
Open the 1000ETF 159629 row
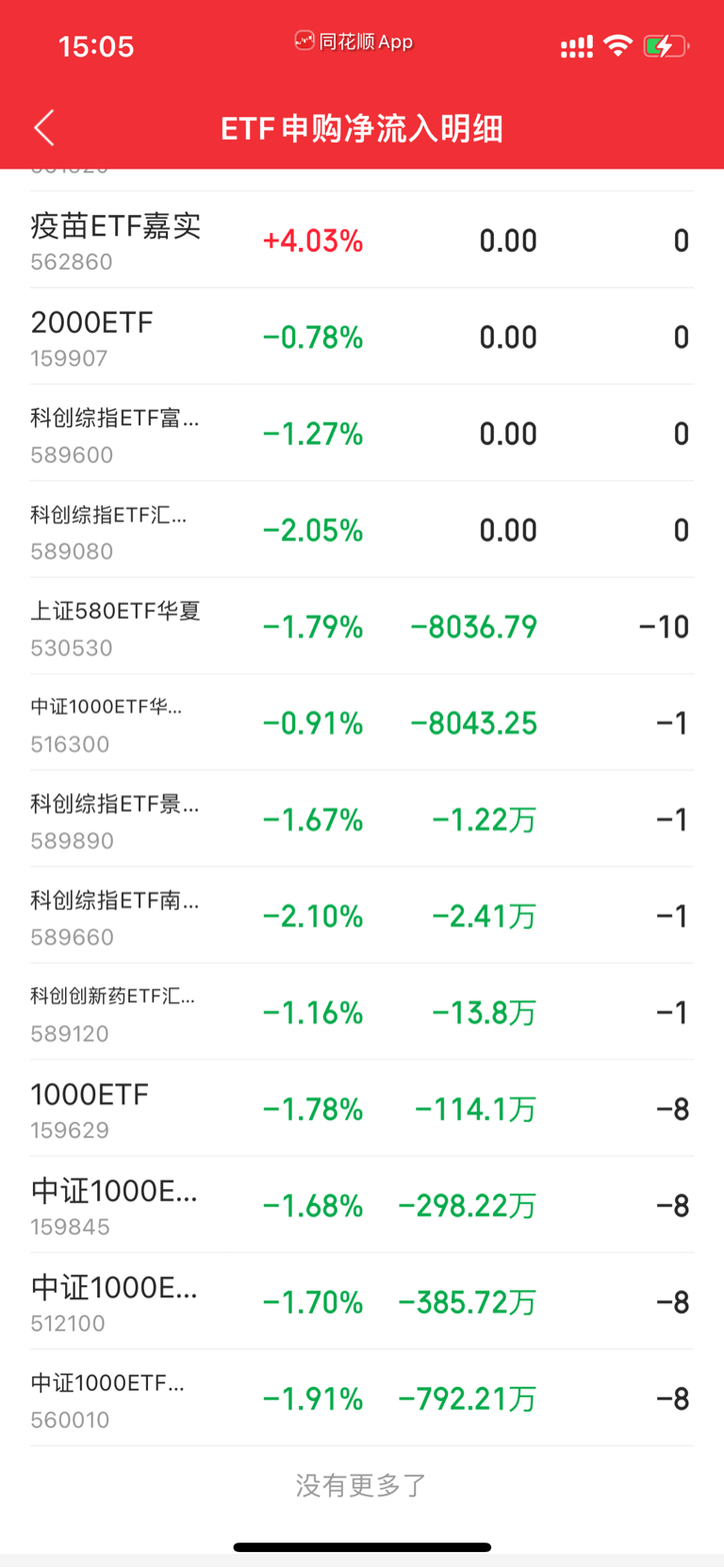(362, 1109)
